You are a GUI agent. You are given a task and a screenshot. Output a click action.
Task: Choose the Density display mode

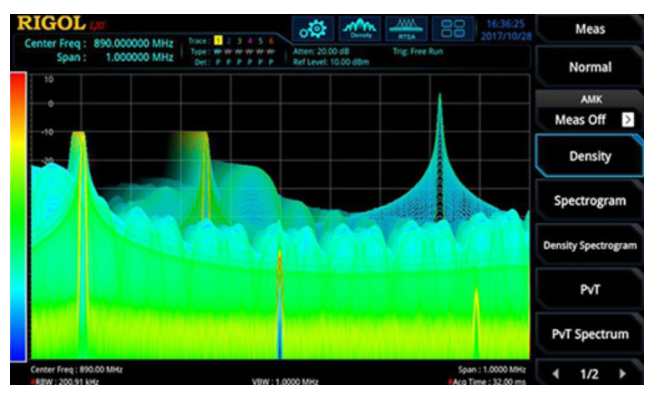pyautogui.click(x=590, y=156)
